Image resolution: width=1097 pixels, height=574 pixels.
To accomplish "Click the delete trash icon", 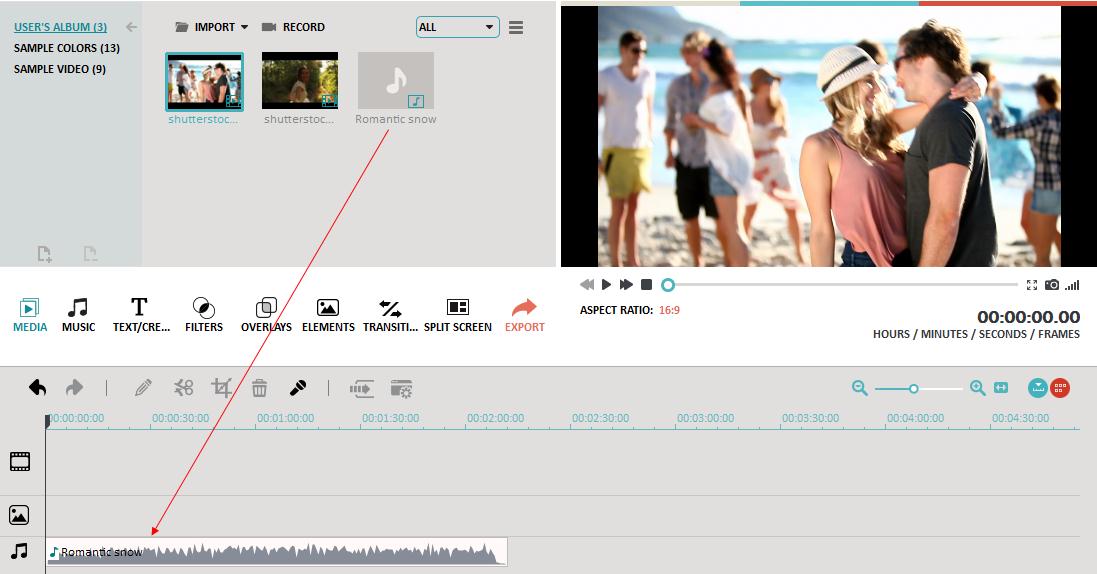I will [260, 388].
